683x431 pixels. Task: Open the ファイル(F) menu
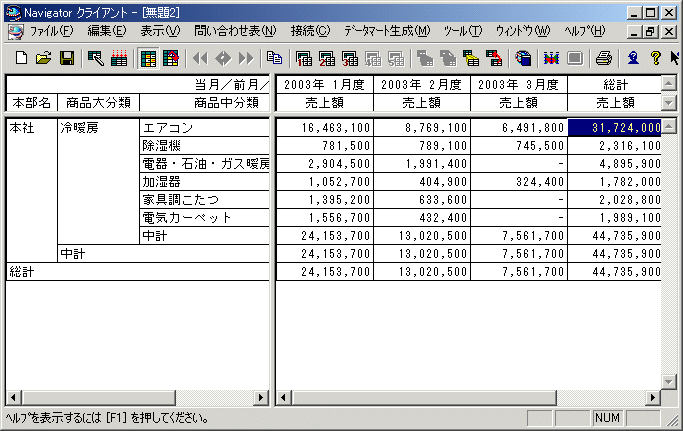[51, 31]
